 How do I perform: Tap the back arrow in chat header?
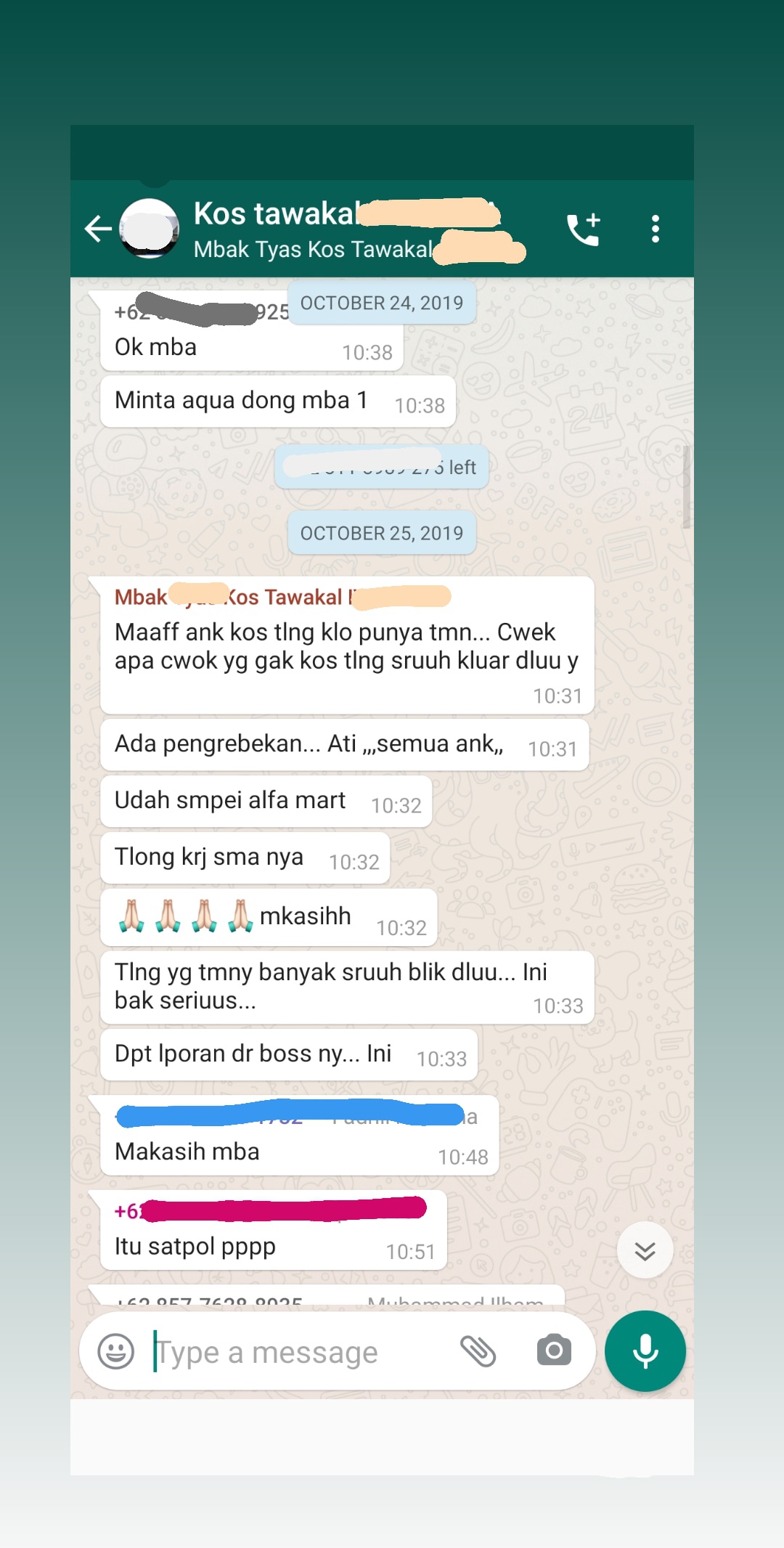click(x=98, y=229)
